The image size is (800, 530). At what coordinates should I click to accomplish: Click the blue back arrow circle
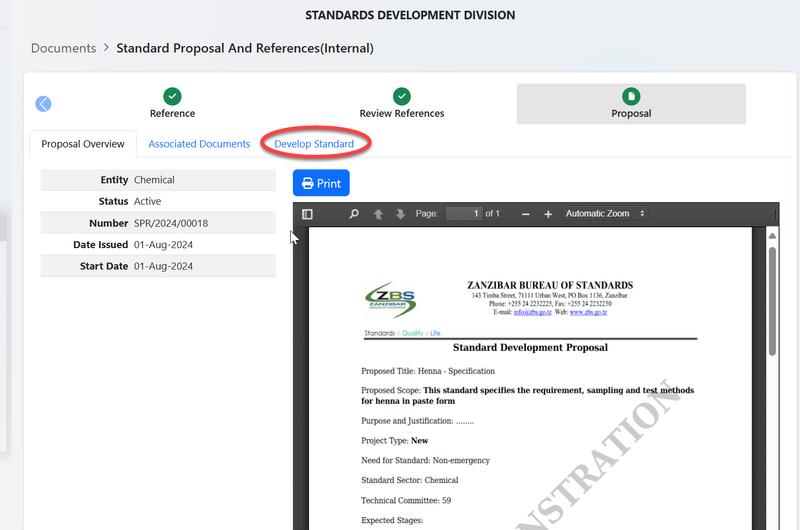pyautogui.click(x=43, y=104)
